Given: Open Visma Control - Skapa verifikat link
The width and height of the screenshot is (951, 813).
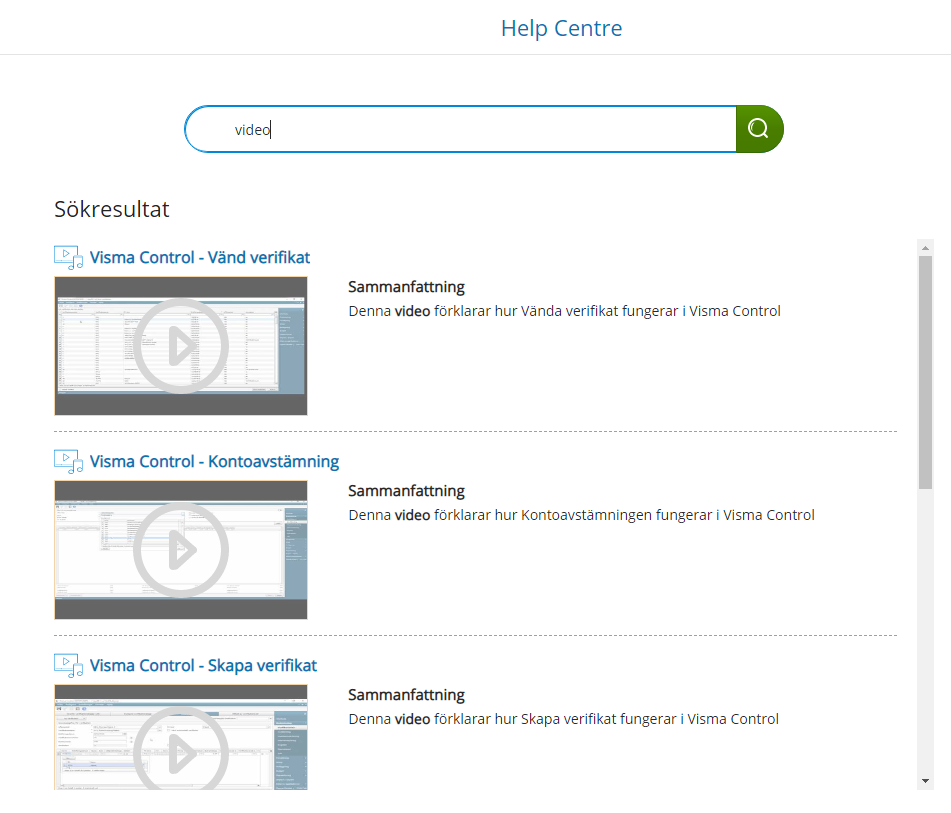Looking at the screenshot, I should (x=203, y=665).
